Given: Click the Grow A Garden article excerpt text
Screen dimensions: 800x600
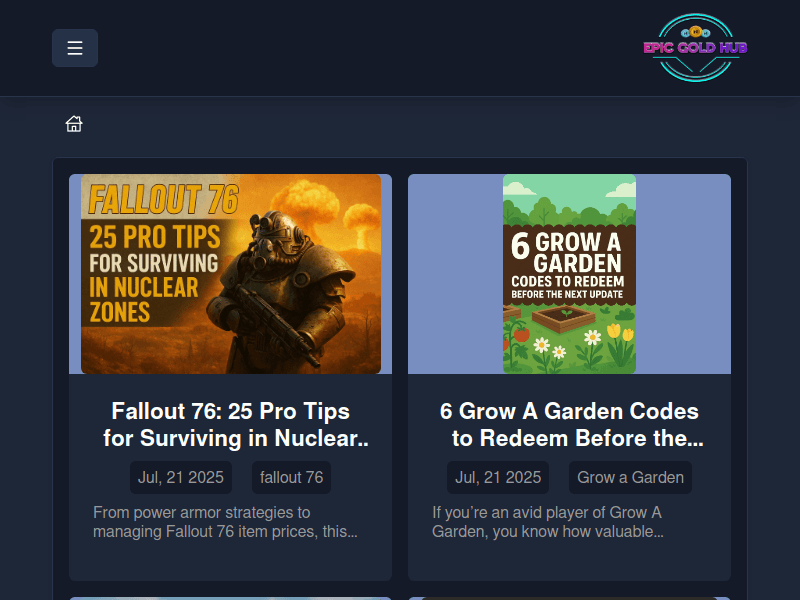Looking at the screenshot, I should coord(548,522).
